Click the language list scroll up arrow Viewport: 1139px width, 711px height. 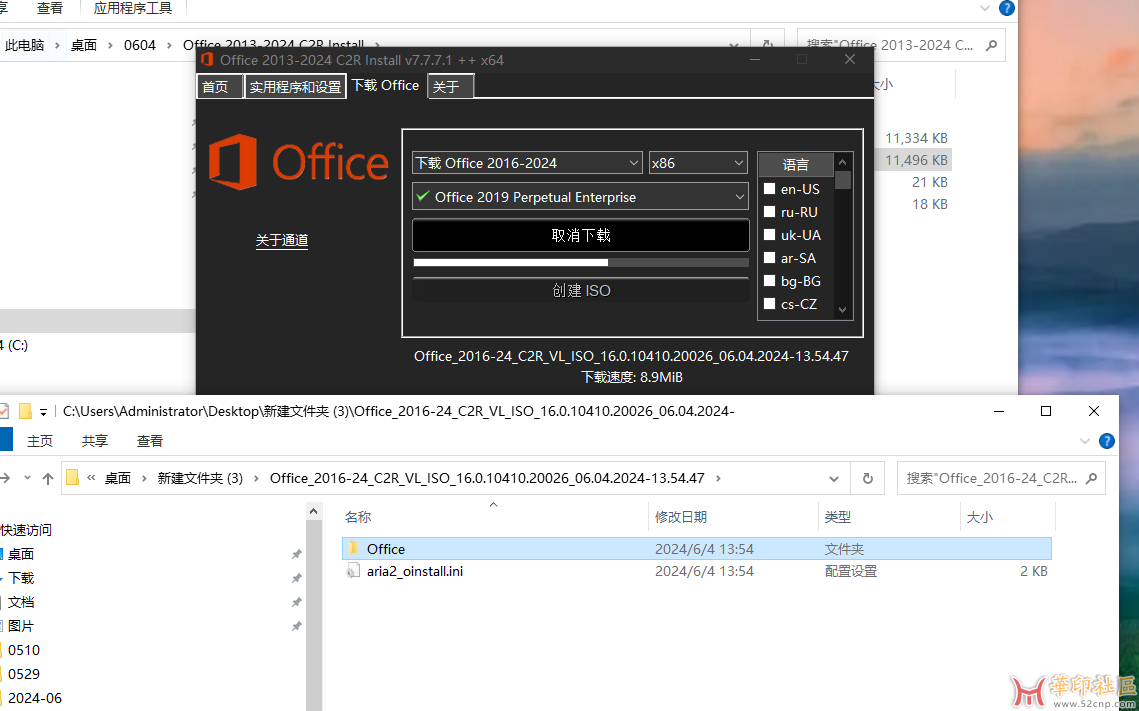click(x=843, y=162)
